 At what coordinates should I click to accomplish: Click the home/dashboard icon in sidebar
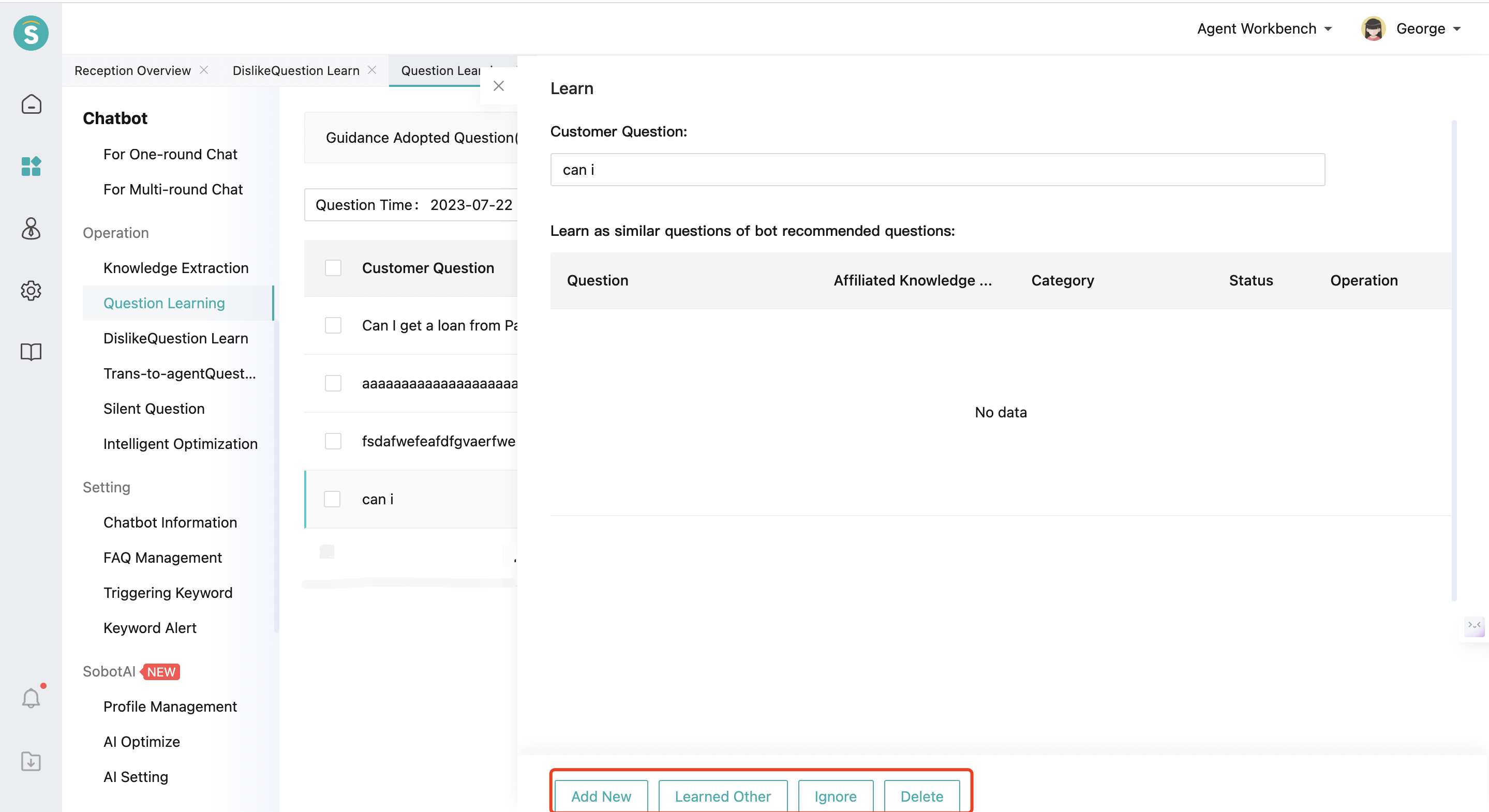click(31, 104)
